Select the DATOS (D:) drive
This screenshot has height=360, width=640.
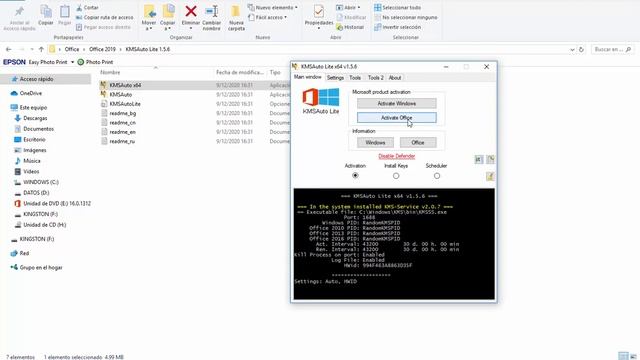(x=36, y=193)
